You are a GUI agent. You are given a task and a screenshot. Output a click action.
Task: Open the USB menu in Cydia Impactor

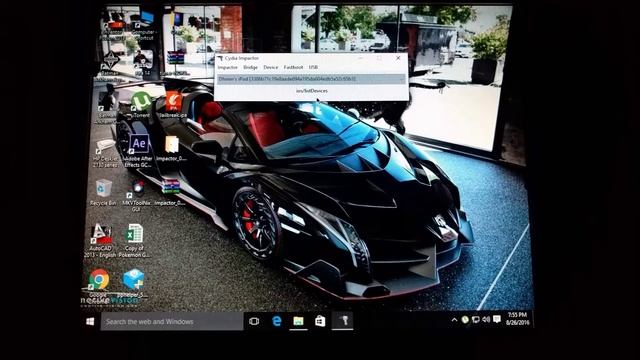[313, 67]
